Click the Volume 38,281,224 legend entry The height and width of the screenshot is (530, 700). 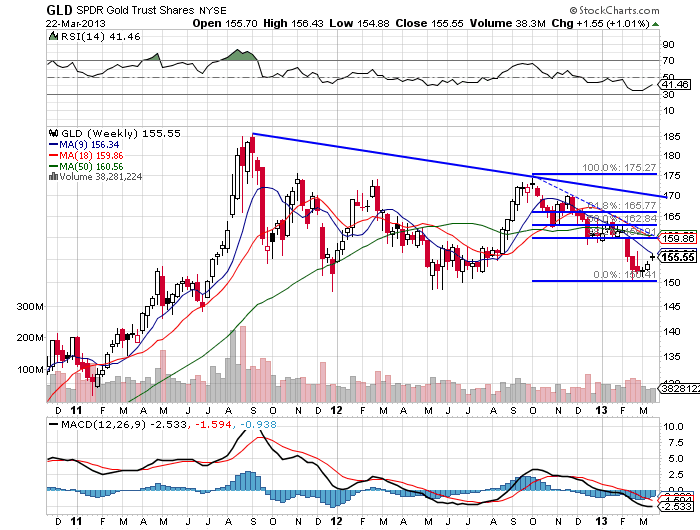pos(100,177)
